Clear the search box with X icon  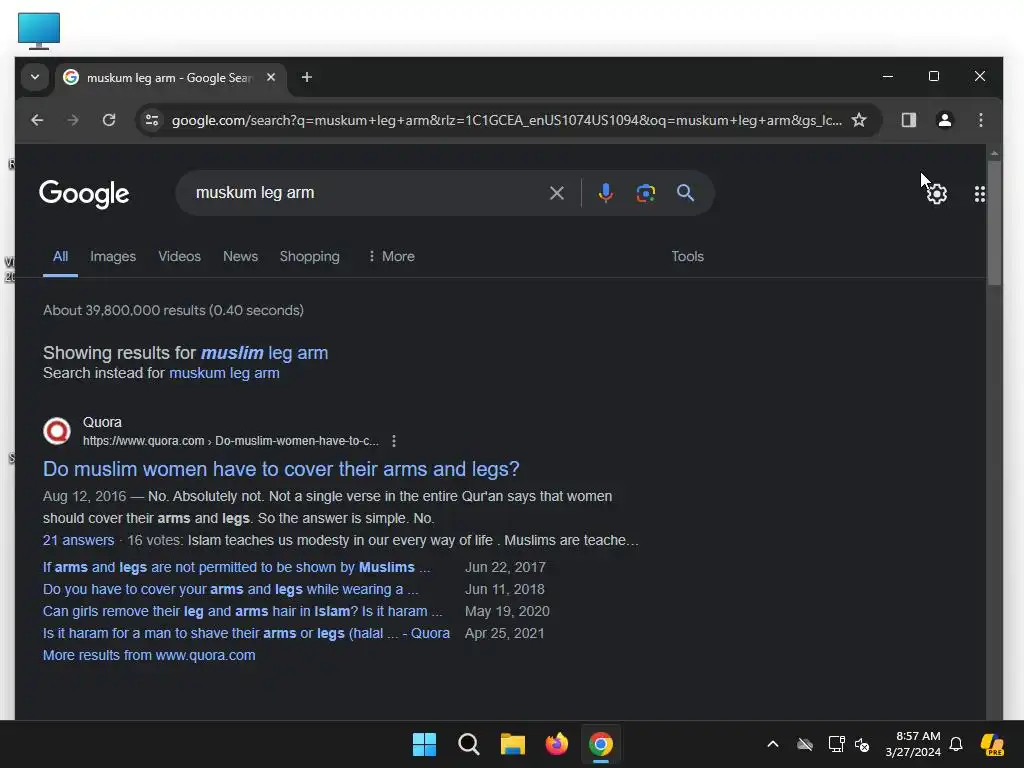pos(556,193)
